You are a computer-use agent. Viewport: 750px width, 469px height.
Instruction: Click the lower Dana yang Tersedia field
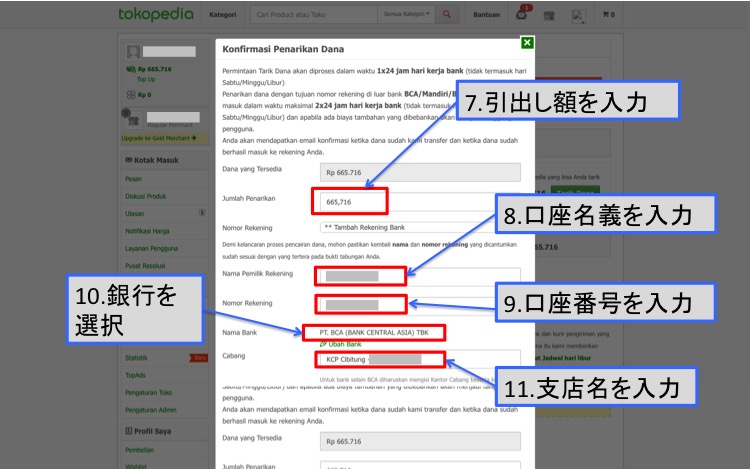tap(420, 441)
